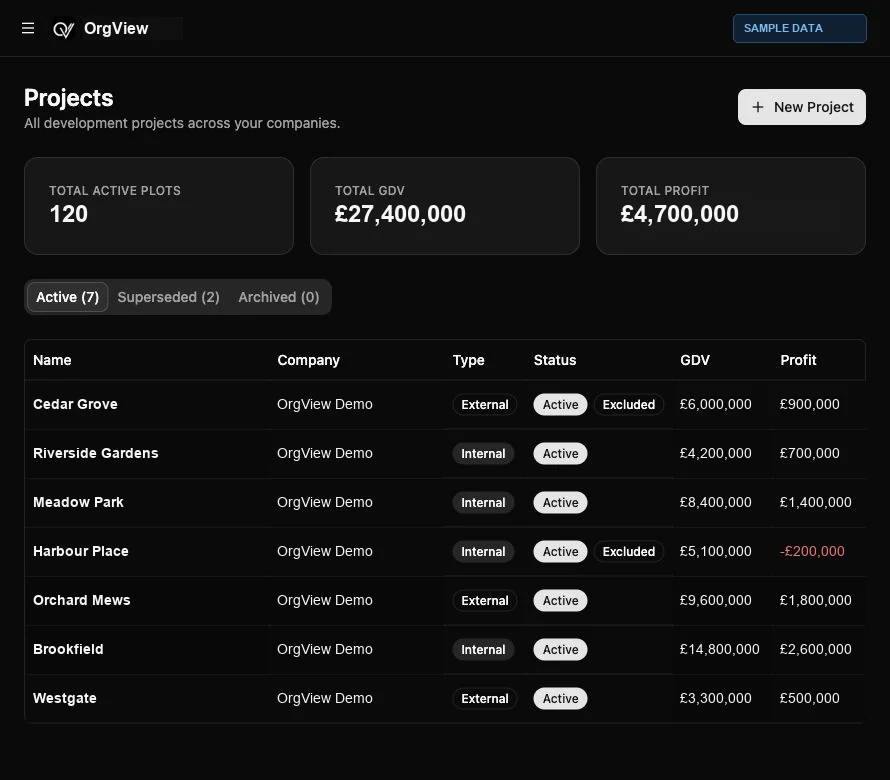Screen dimensions: 890x780
Task: Click Meadow Park's Internal type badge
Action: tap(483, 502)
